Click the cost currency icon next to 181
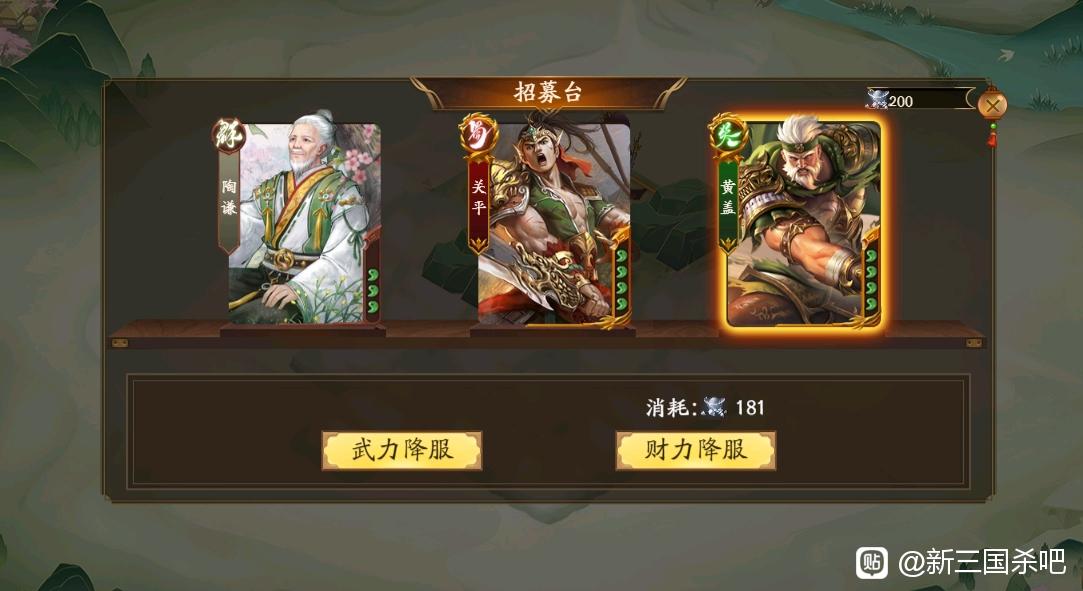This screenshot has height=591, width=1083. click(x=713, y=407)
